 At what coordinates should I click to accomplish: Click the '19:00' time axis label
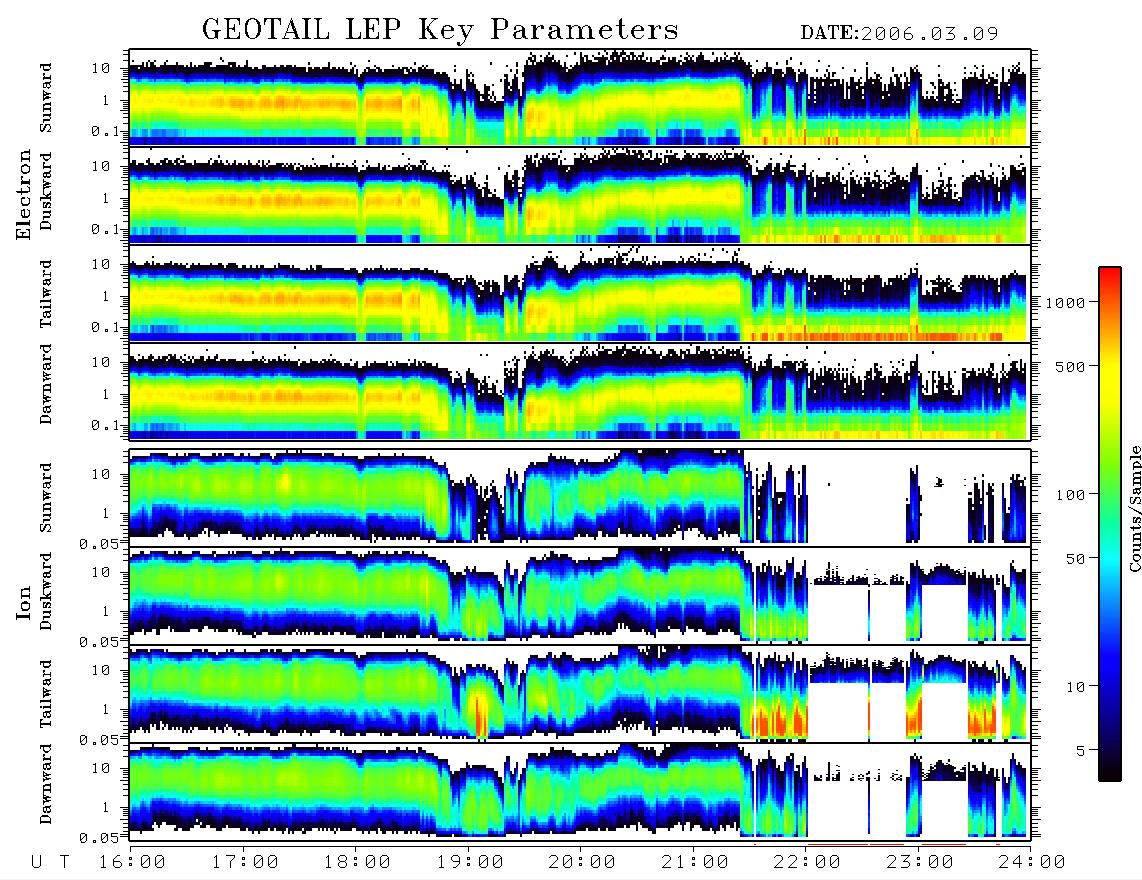coord(470,863)
